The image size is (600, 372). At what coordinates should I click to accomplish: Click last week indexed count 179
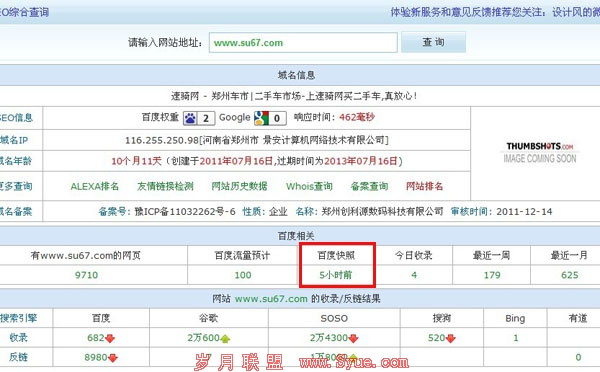492,275
